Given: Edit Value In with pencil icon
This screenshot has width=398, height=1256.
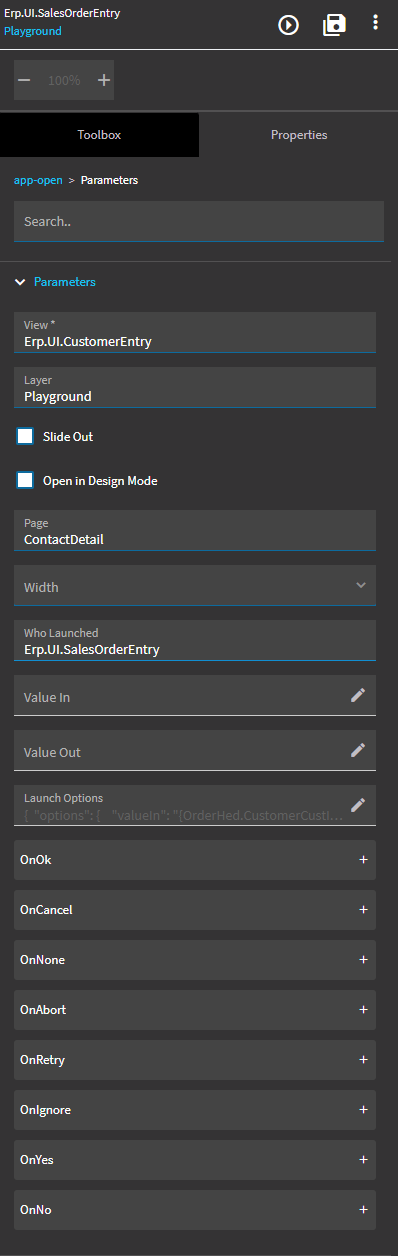Looking at the screenshot, I should click(x=358, y=695).
